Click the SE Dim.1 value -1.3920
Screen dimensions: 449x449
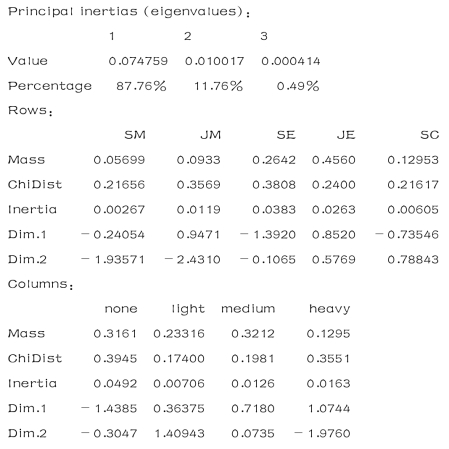click(268, 235)
